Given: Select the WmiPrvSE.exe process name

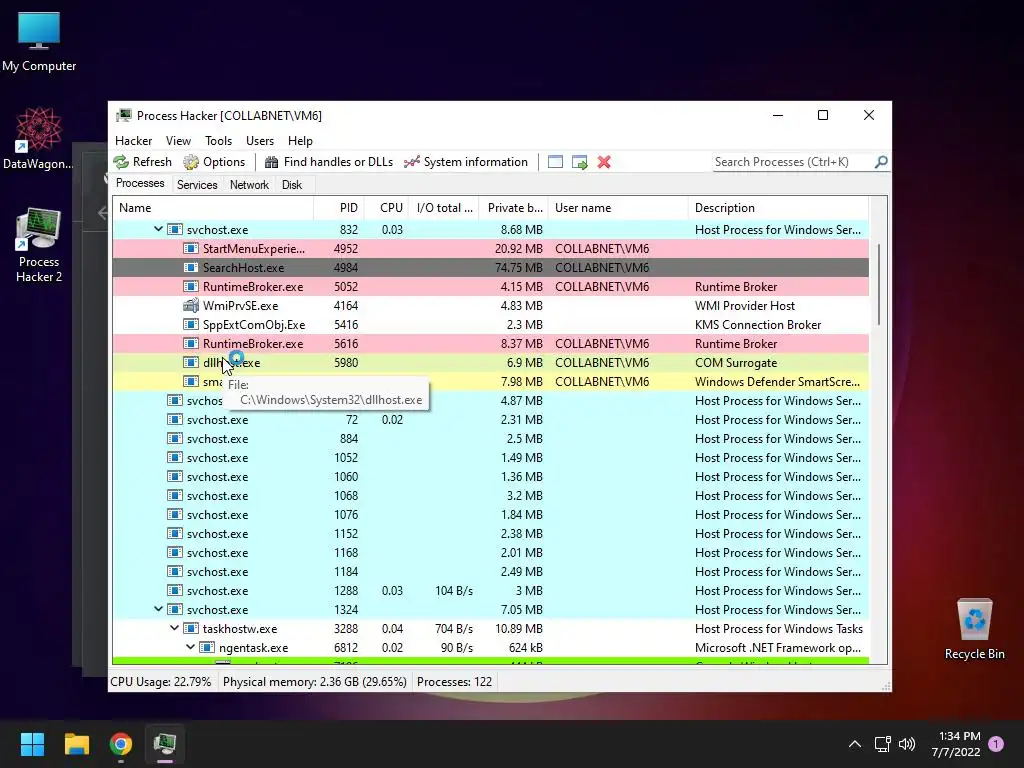Looking at the screenshot, I should click(x=240, y=306).
